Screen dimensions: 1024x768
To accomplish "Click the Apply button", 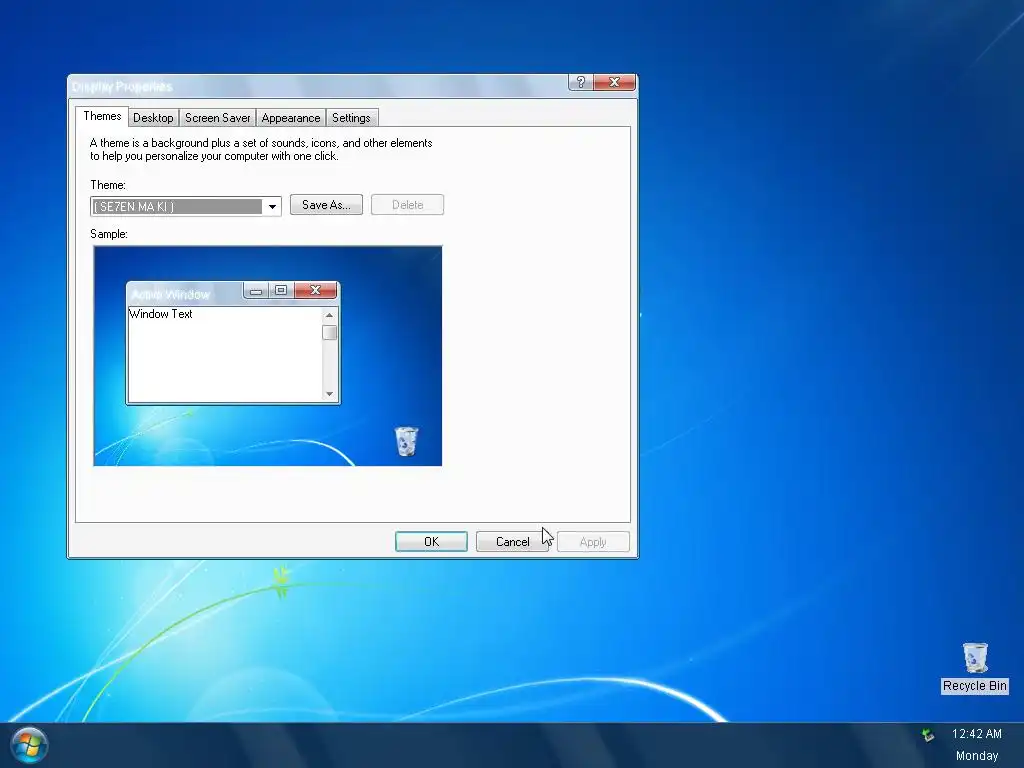I will (x=593, y=541).
